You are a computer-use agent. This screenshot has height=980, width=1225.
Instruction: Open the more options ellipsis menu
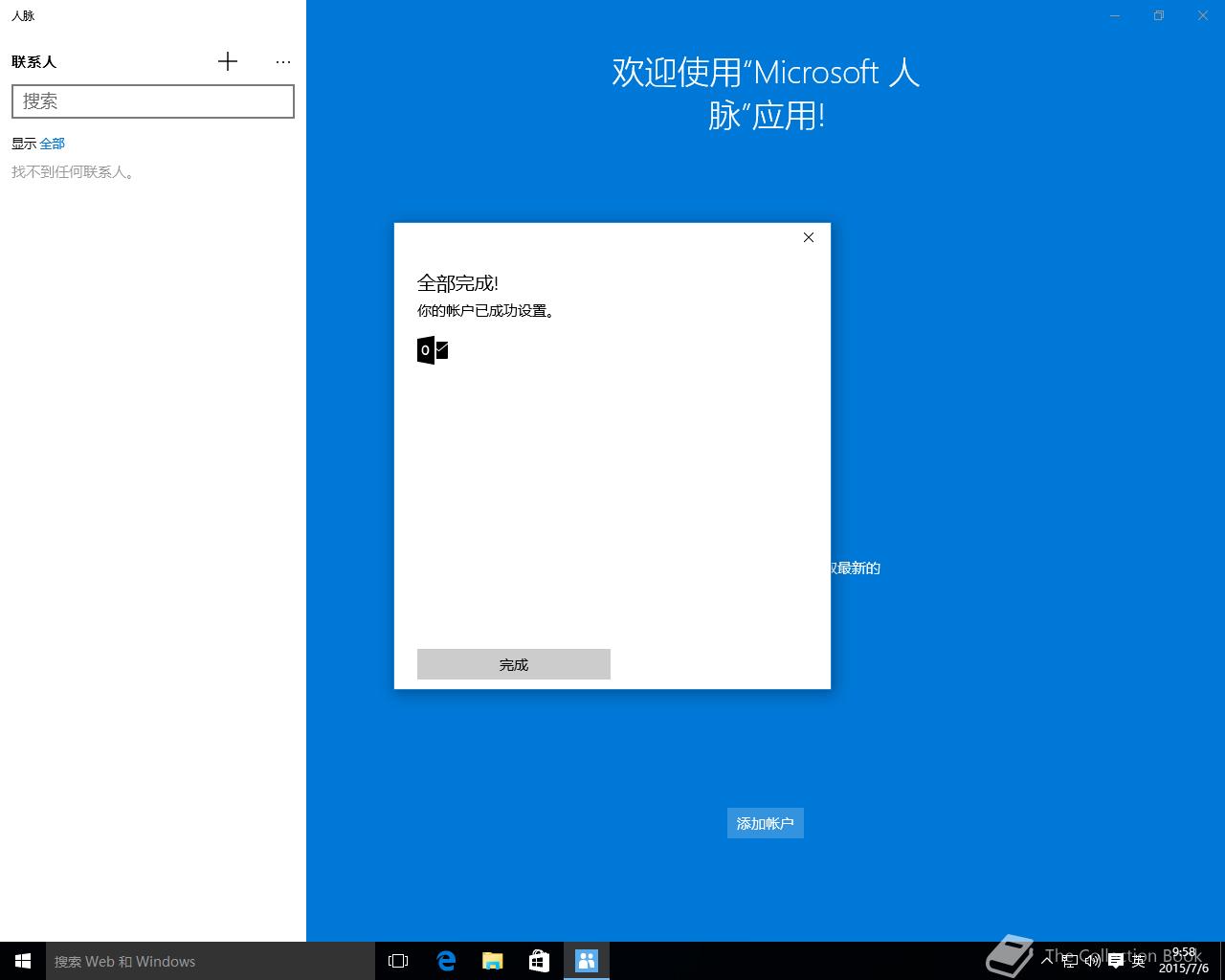coord(282,61)
